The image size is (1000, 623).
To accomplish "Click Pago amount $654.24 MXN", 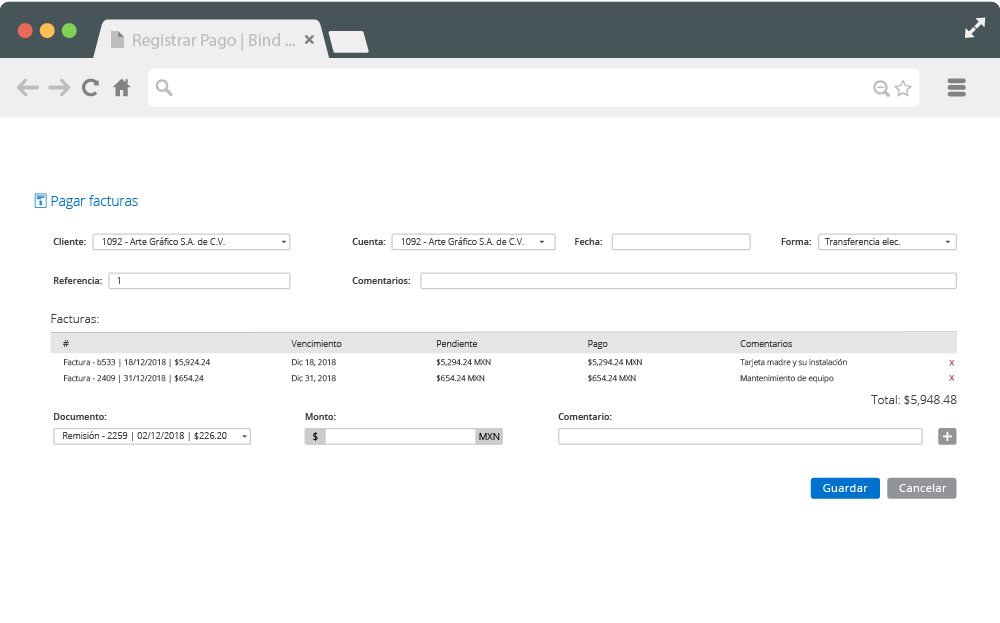I will (612, 378).
